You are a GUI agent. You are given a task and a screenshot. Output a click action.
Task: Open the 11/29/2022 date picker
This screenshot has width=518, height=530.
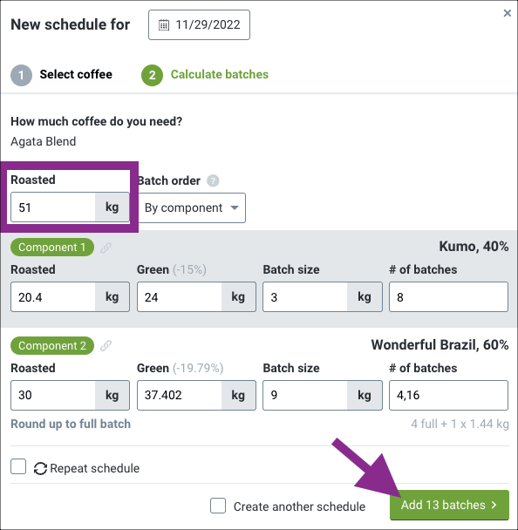point(199,25)
